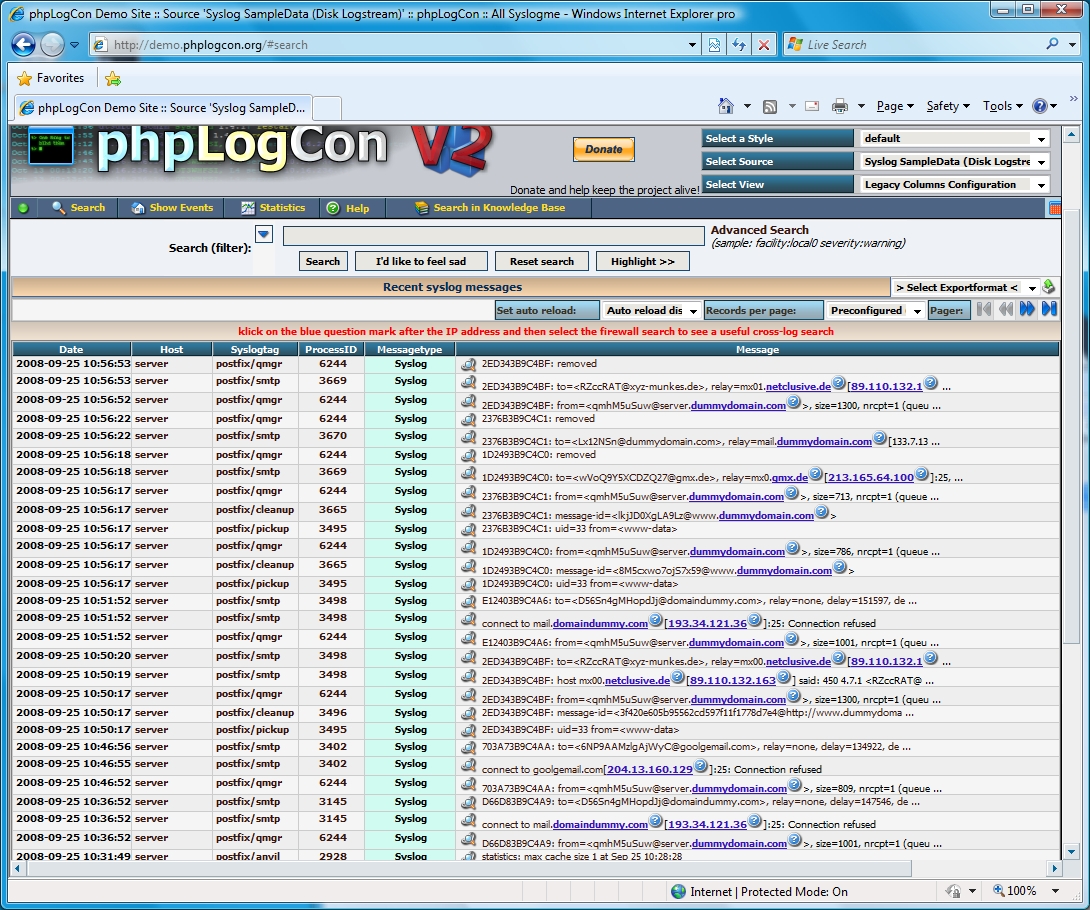Expand the search filter arrow button

264,234
